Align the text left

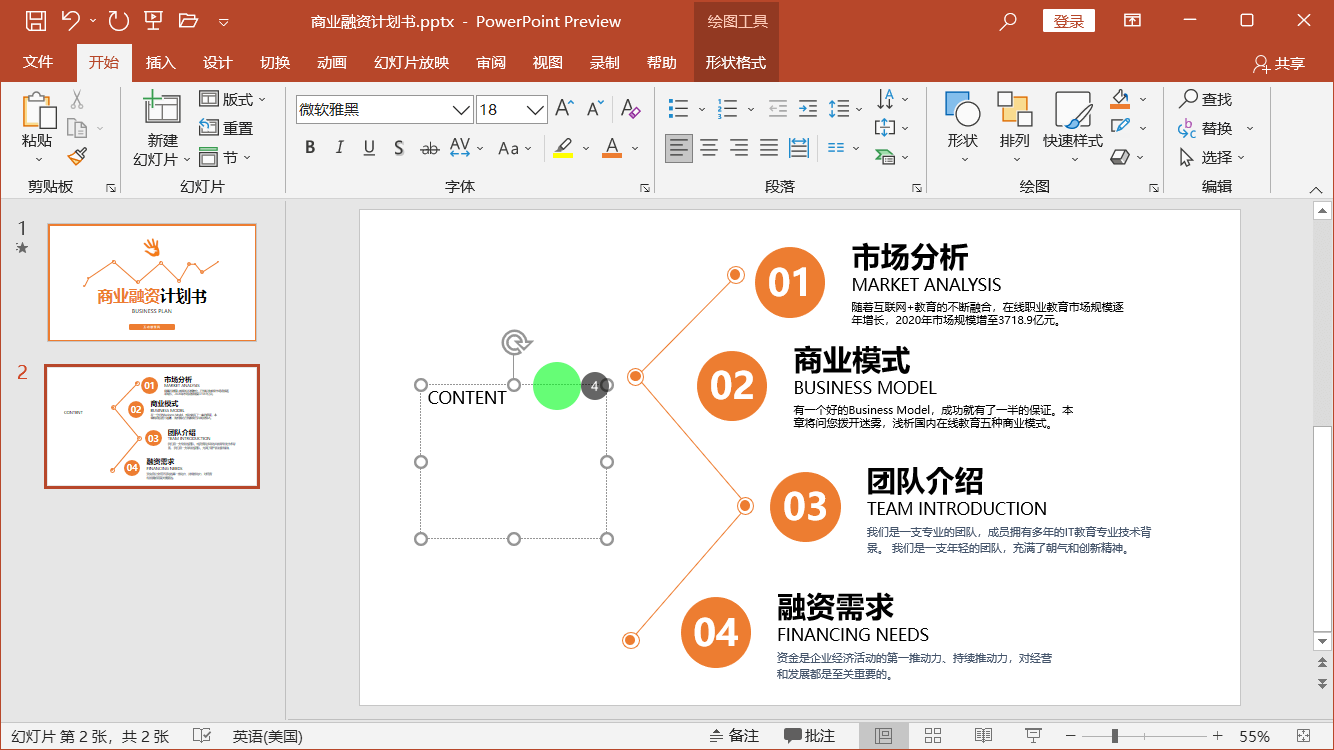[x=679, y=149]
